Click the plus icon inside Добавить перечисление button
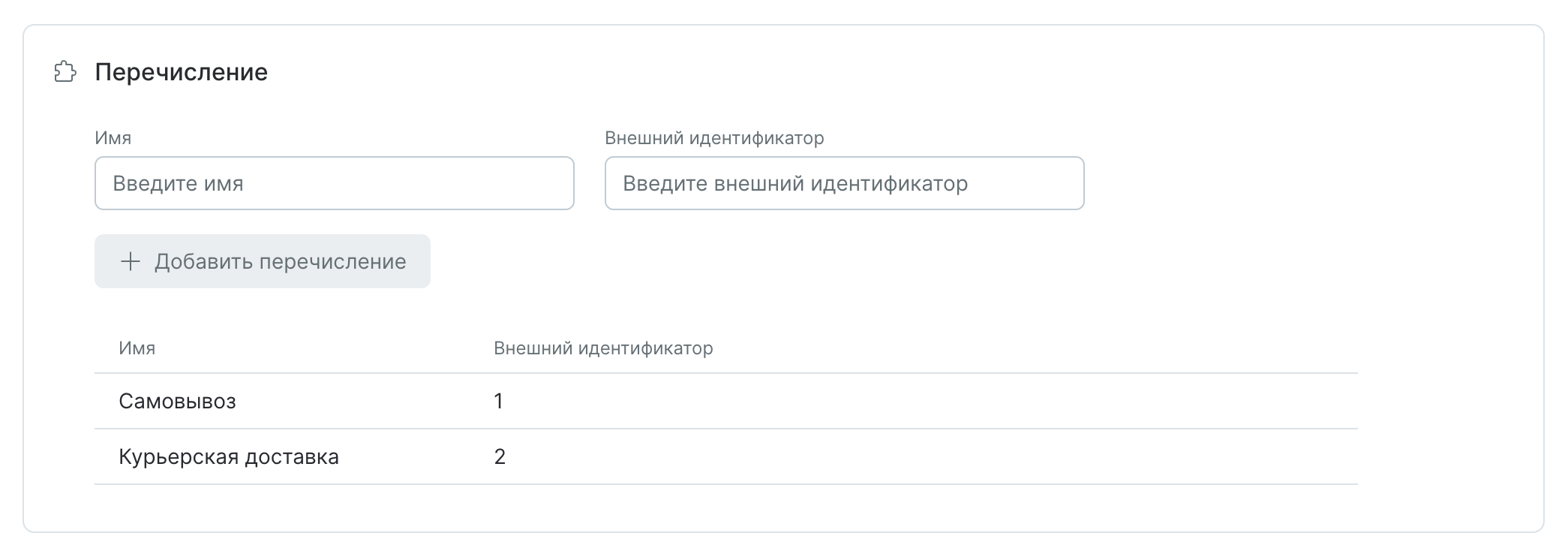This screenshot has width=1568, height=548. pos(131,261)
